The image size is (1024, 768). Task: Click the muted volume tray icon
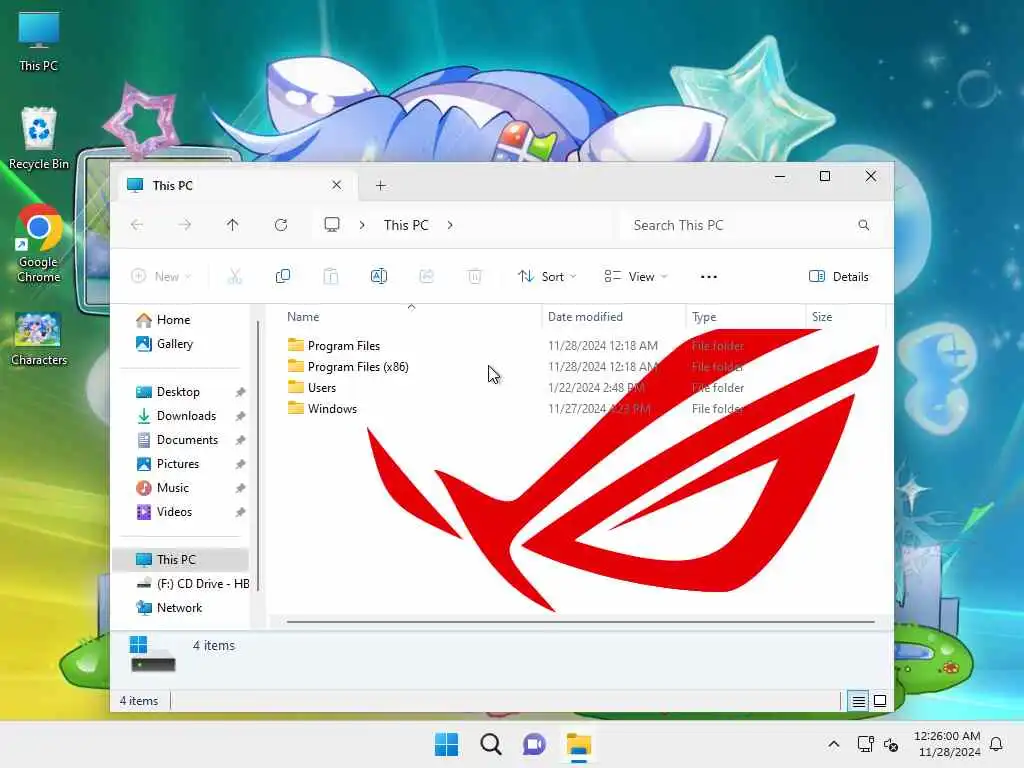pyautogui.click(x=891, y=744)
